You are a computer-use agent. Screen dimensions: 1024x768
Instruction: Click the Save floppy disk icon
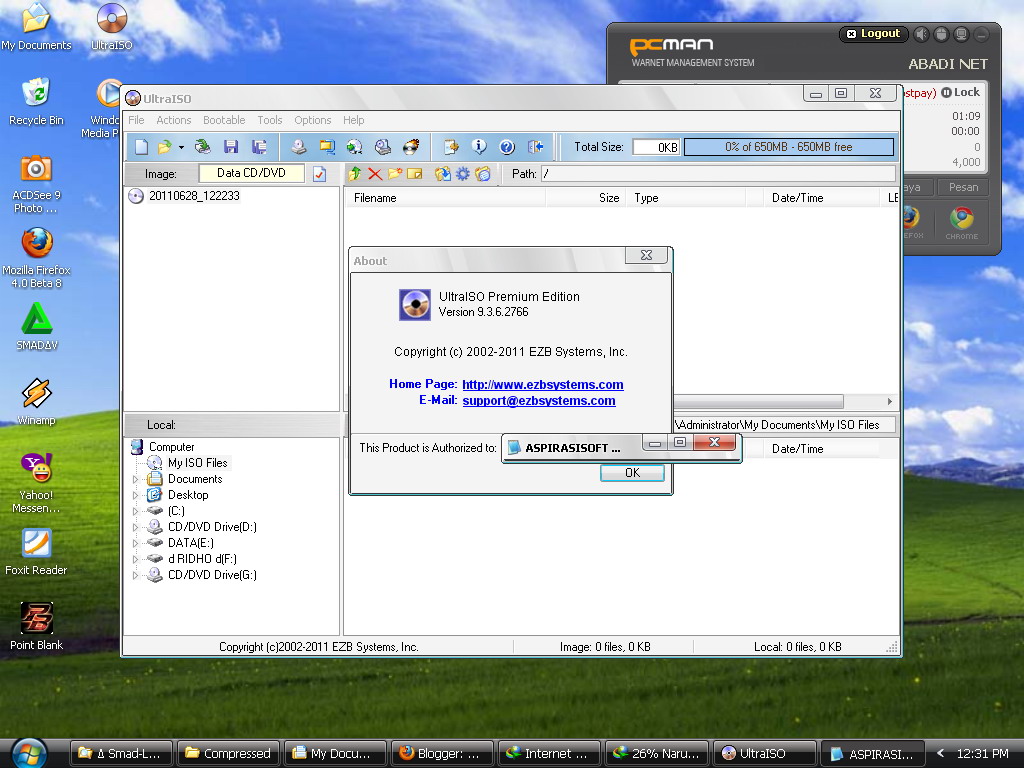click(x=231, y=147)
